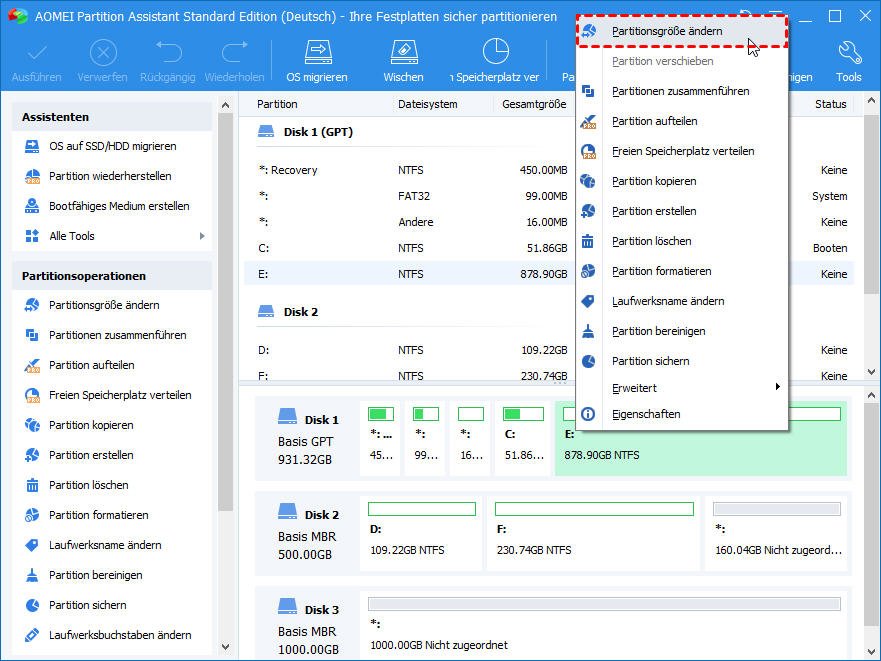
Task: Click disk map scrollbar up arrow
Action: tap(871, 395)
